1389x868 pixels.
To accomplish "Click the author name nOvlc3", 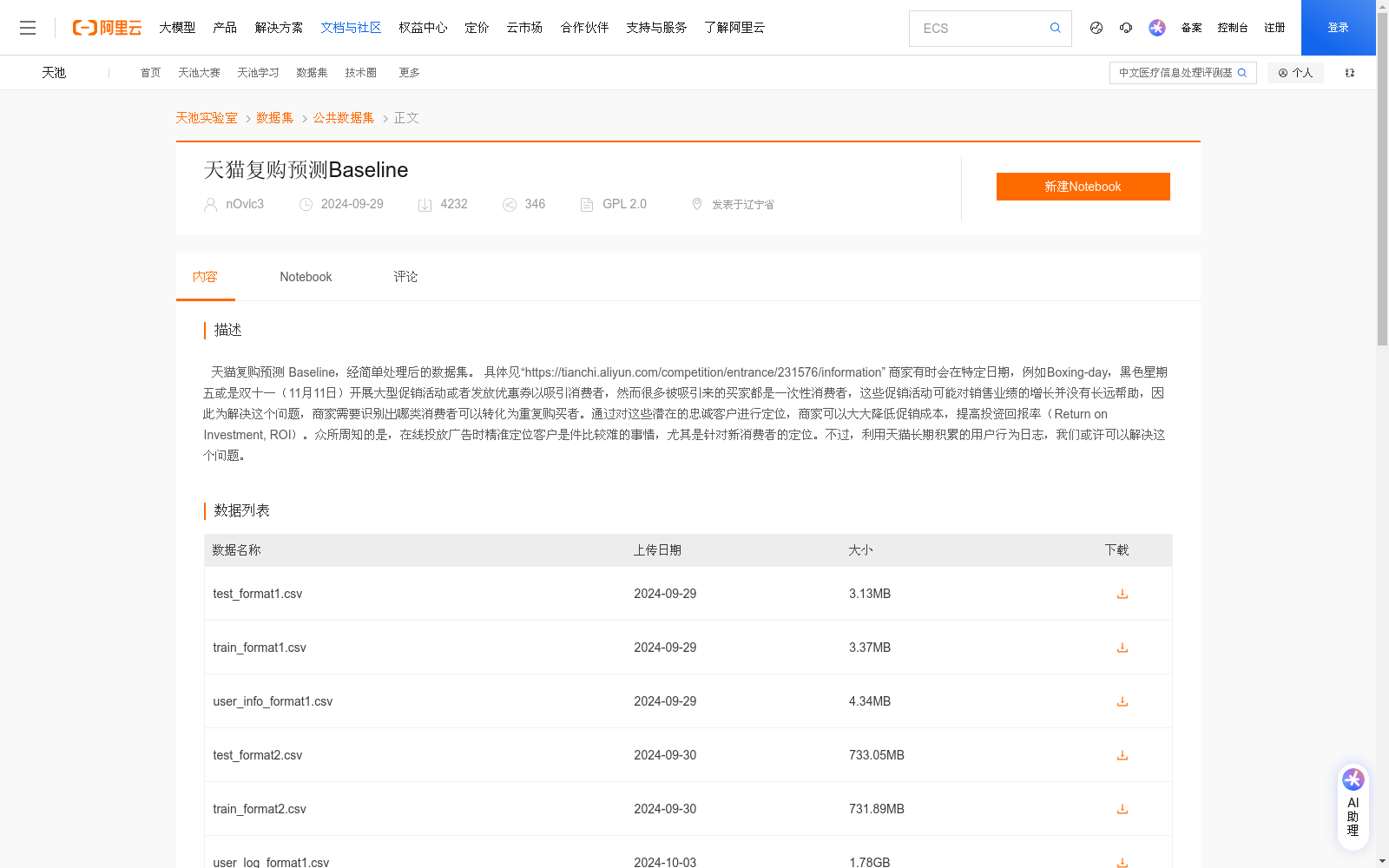I will [x=245, y=204].
